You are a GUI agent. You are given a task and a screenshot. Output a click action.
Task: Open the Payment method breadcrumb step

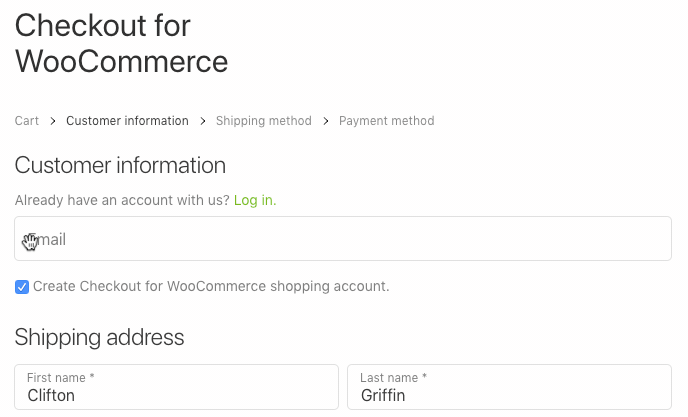point(387,121)
